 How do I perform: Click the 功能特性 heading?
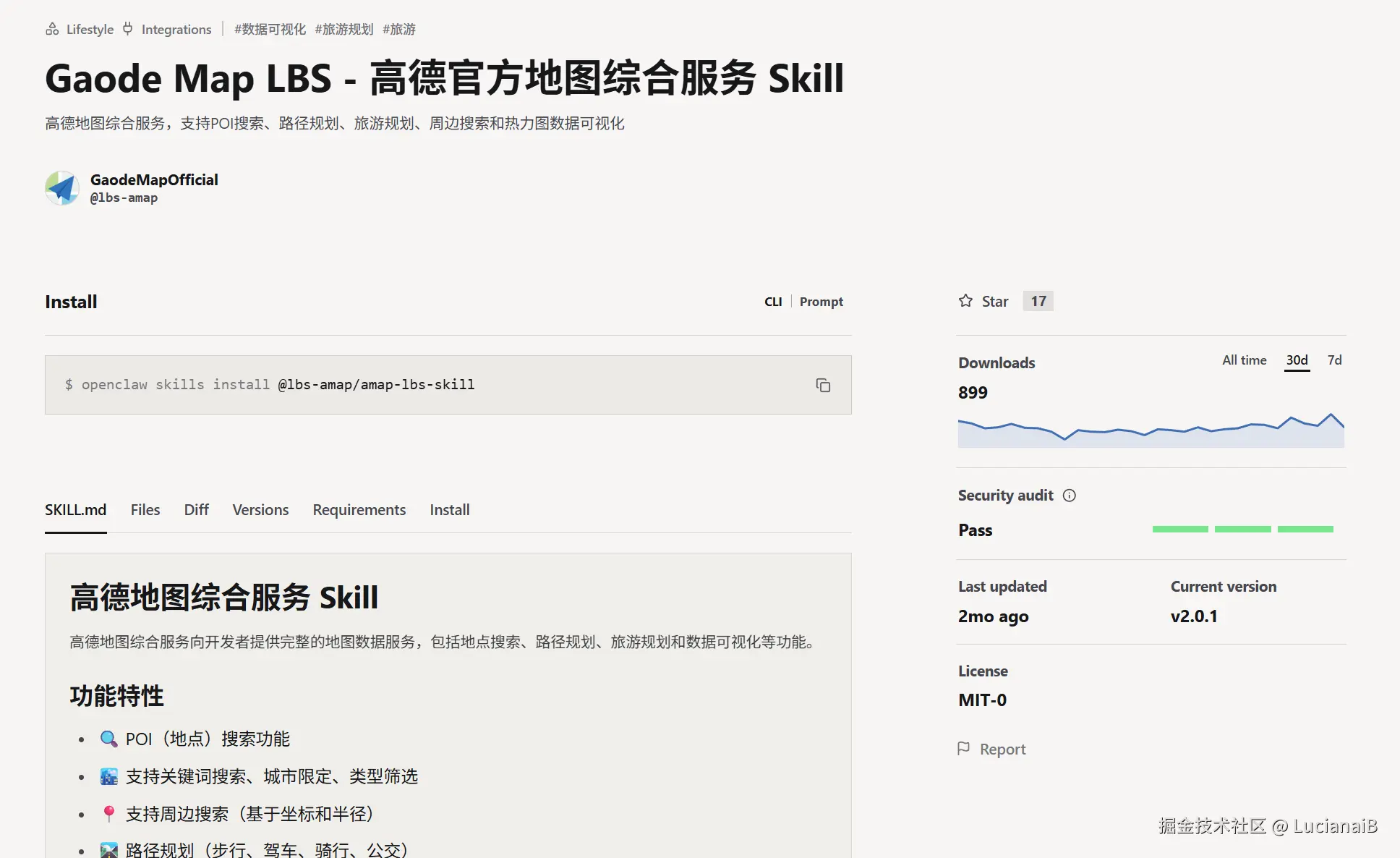coord(116,696)
